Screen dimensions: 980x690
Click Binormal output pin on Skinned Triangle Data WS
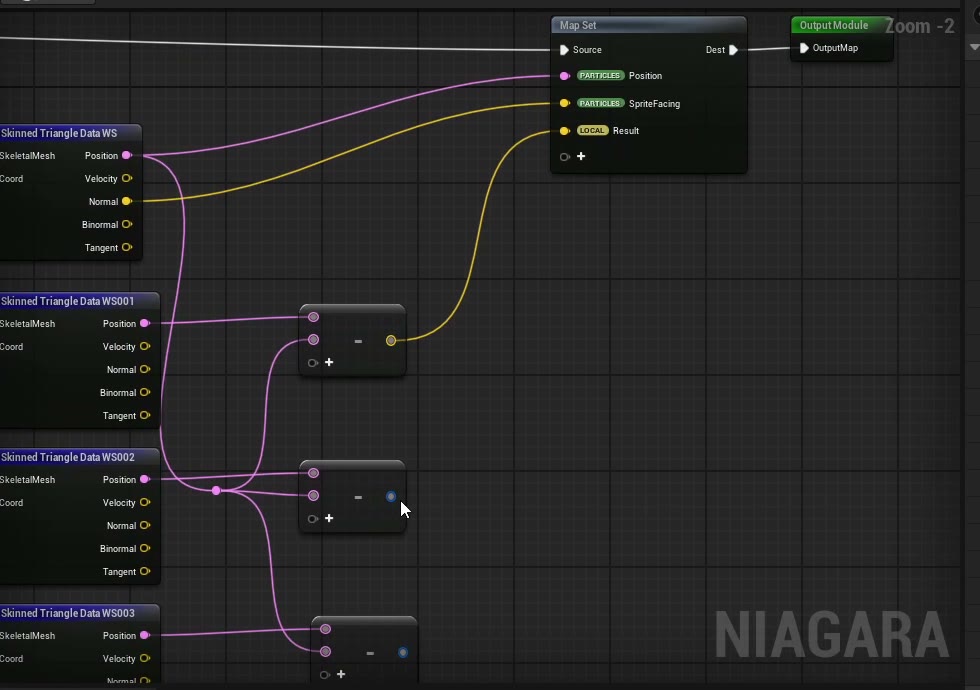point(127,224)
